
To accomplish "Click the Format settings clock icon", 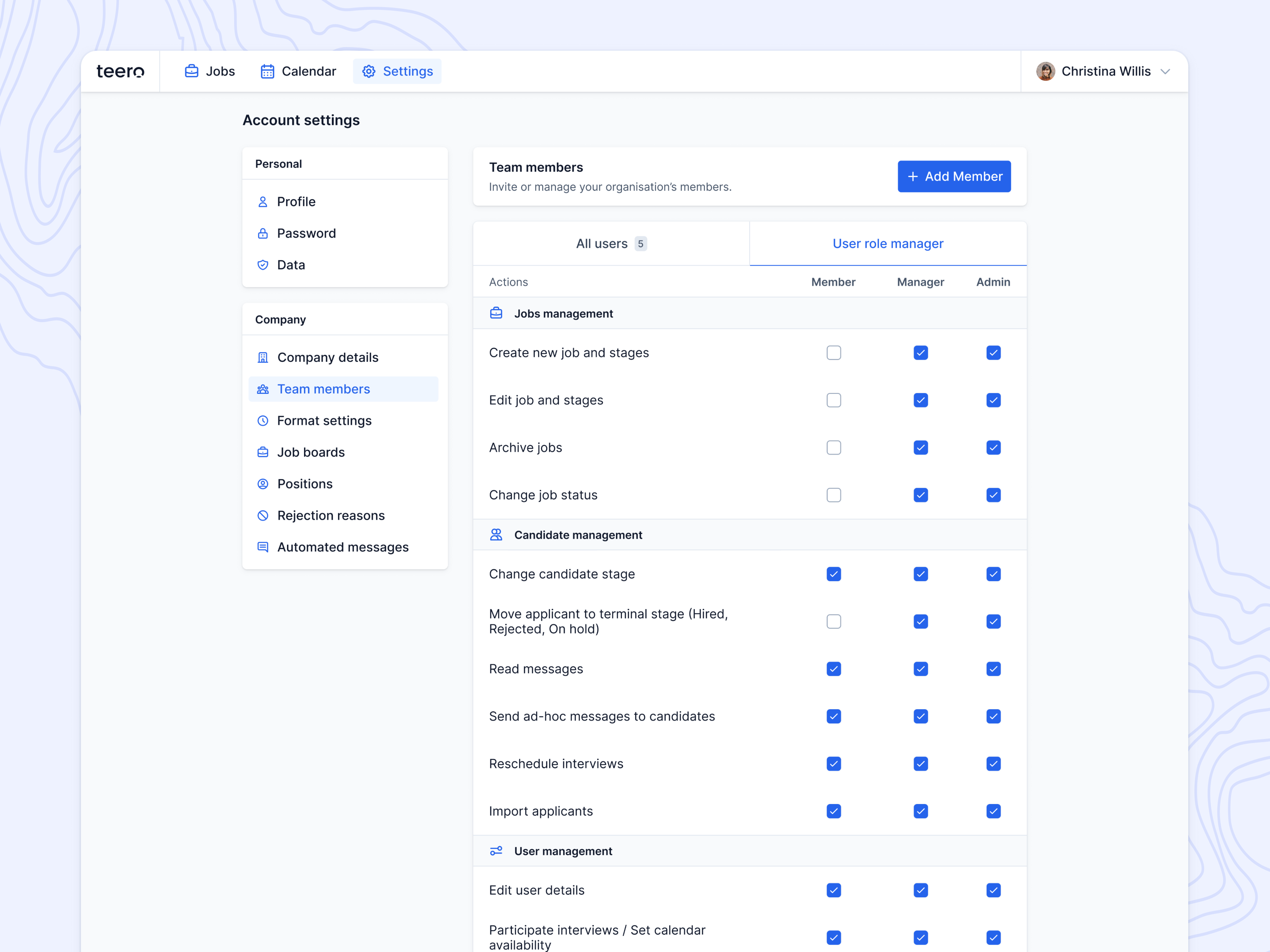I will coord(262,420).
